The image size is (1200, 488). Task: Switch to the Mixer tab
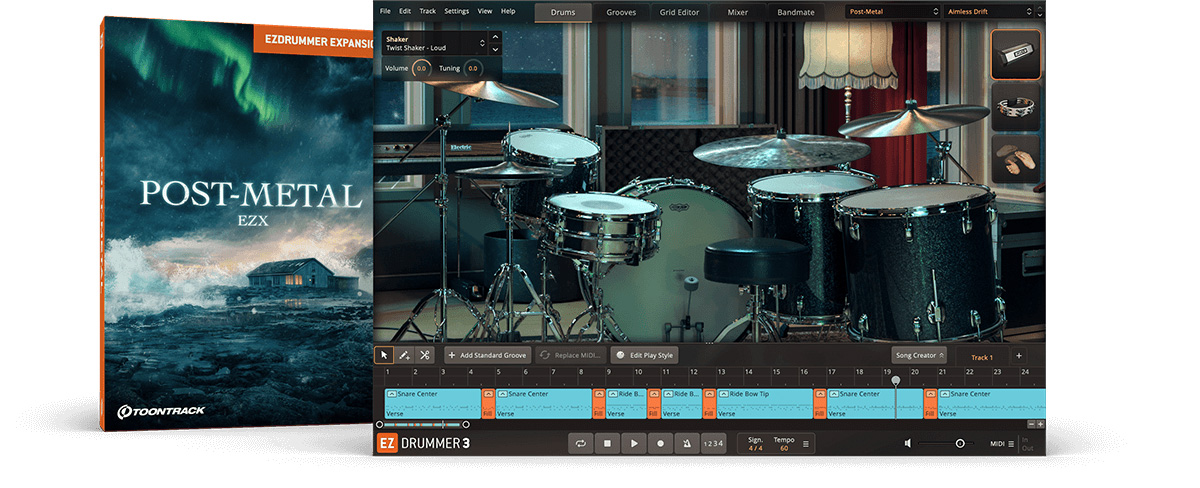pyautogui.click(x=737, y=12)
